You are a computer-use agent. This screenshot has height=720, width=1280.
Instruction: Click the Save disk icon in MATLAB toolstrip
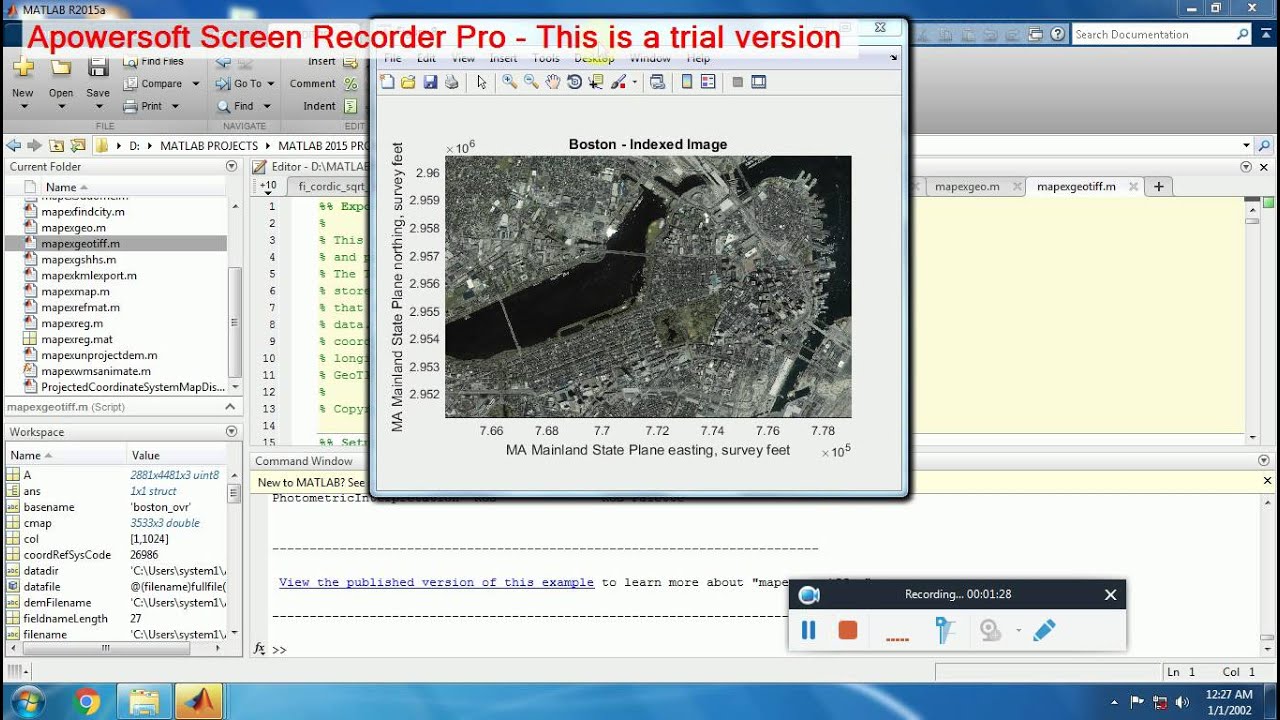pyautogui.click(x=98, y=68)
